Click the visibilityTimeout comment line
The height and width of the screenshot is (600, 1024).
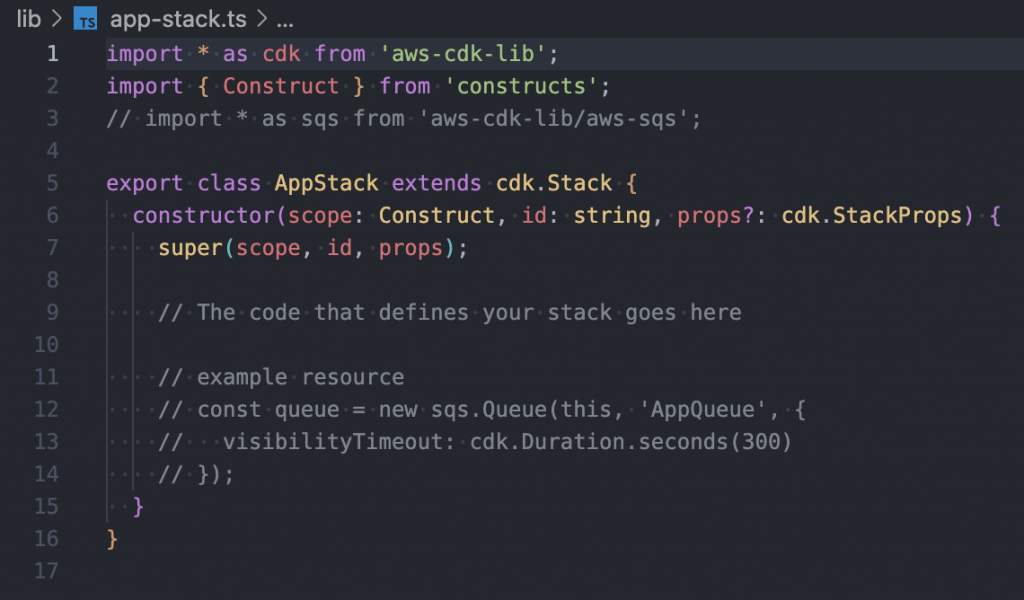[475, 441]
